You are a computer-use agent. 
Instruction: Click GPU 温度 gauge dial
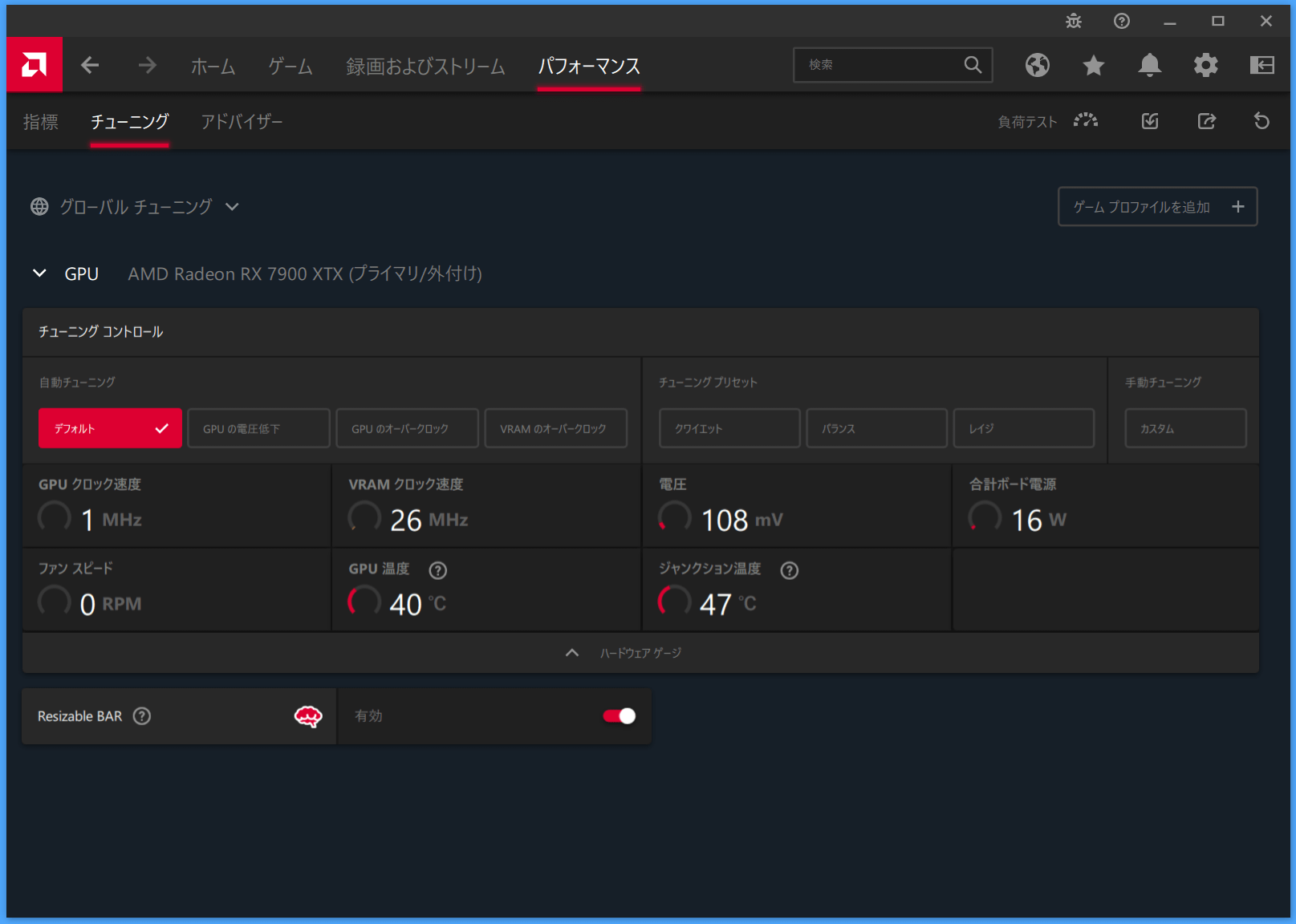(364, 601)
